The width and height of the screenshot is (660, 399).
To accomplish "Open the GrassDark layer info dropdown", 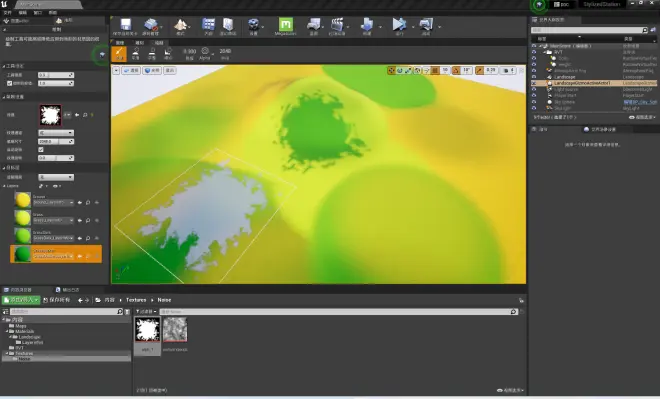I will pyautogui.click(x=53, y=238).
